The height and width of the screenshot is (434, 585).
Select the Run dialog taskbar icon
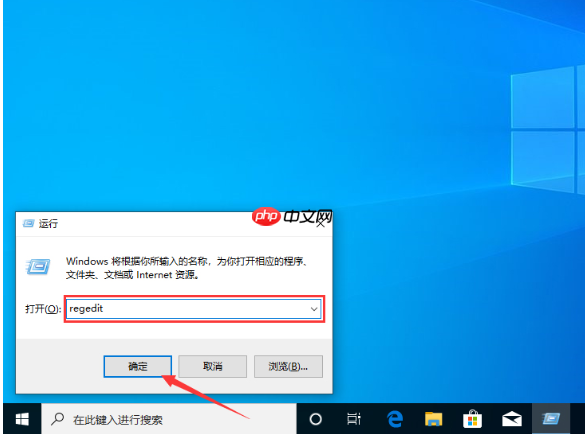point(551,419)
